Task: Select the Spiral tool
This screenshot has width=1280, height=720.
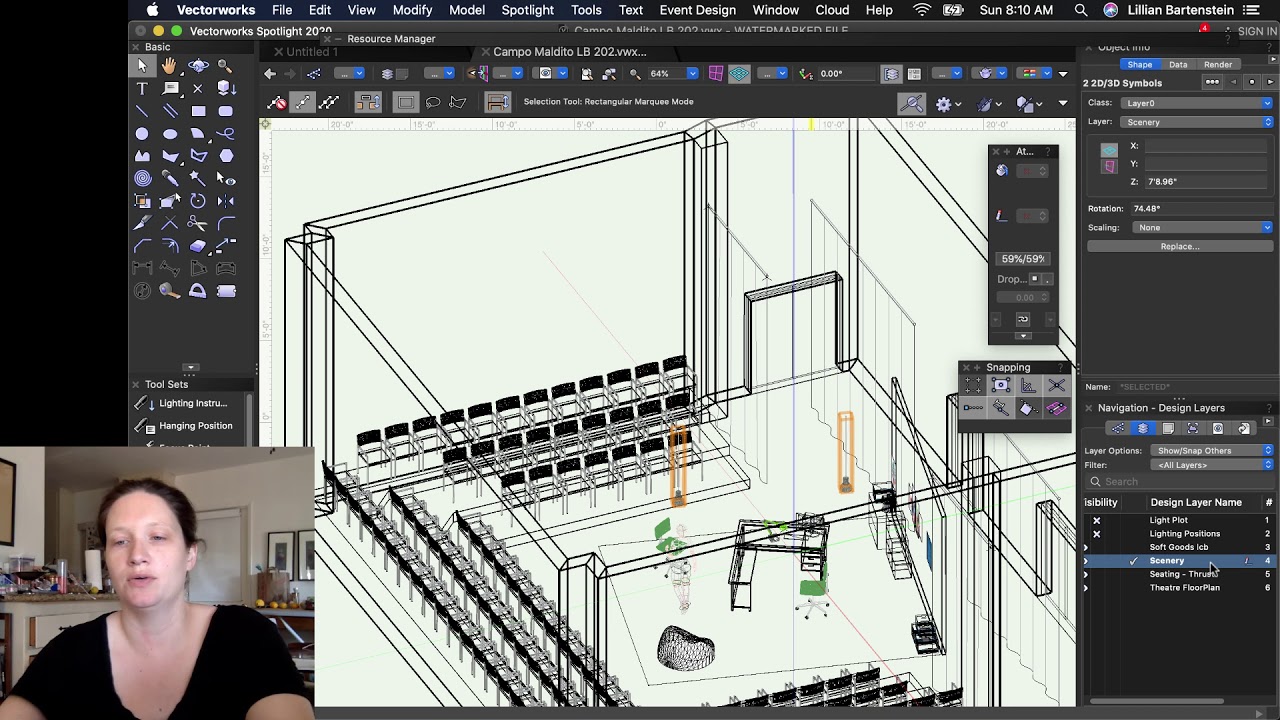Action: [143, 177]
